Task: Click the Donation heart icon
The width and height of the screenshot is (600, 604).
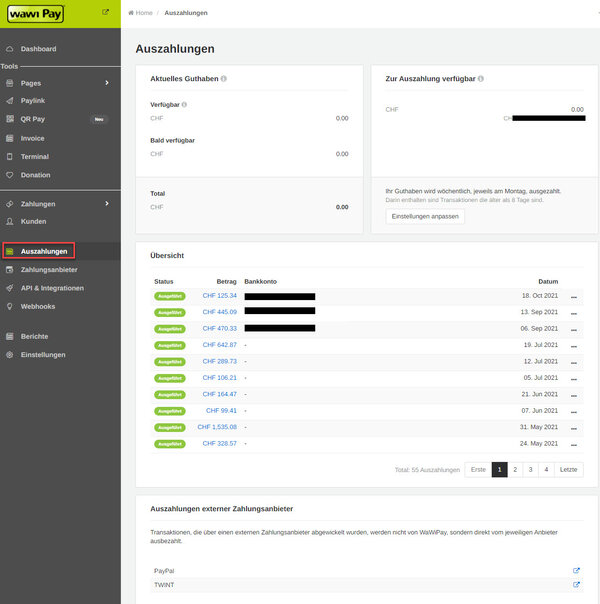Action: 10,175
